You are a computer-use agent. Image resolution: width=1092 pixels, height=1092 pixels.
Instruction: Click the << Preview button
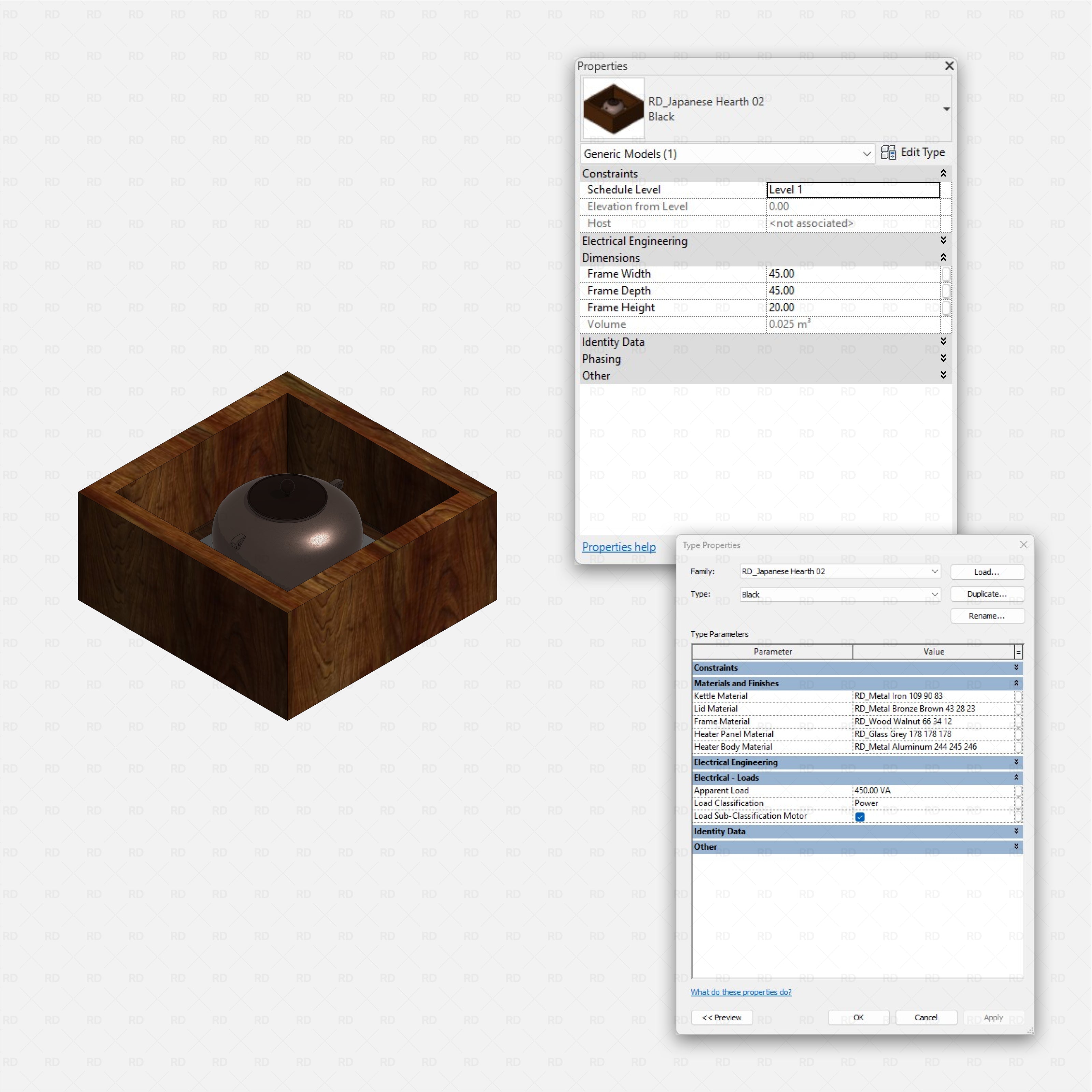click(x=722, y=1017)
